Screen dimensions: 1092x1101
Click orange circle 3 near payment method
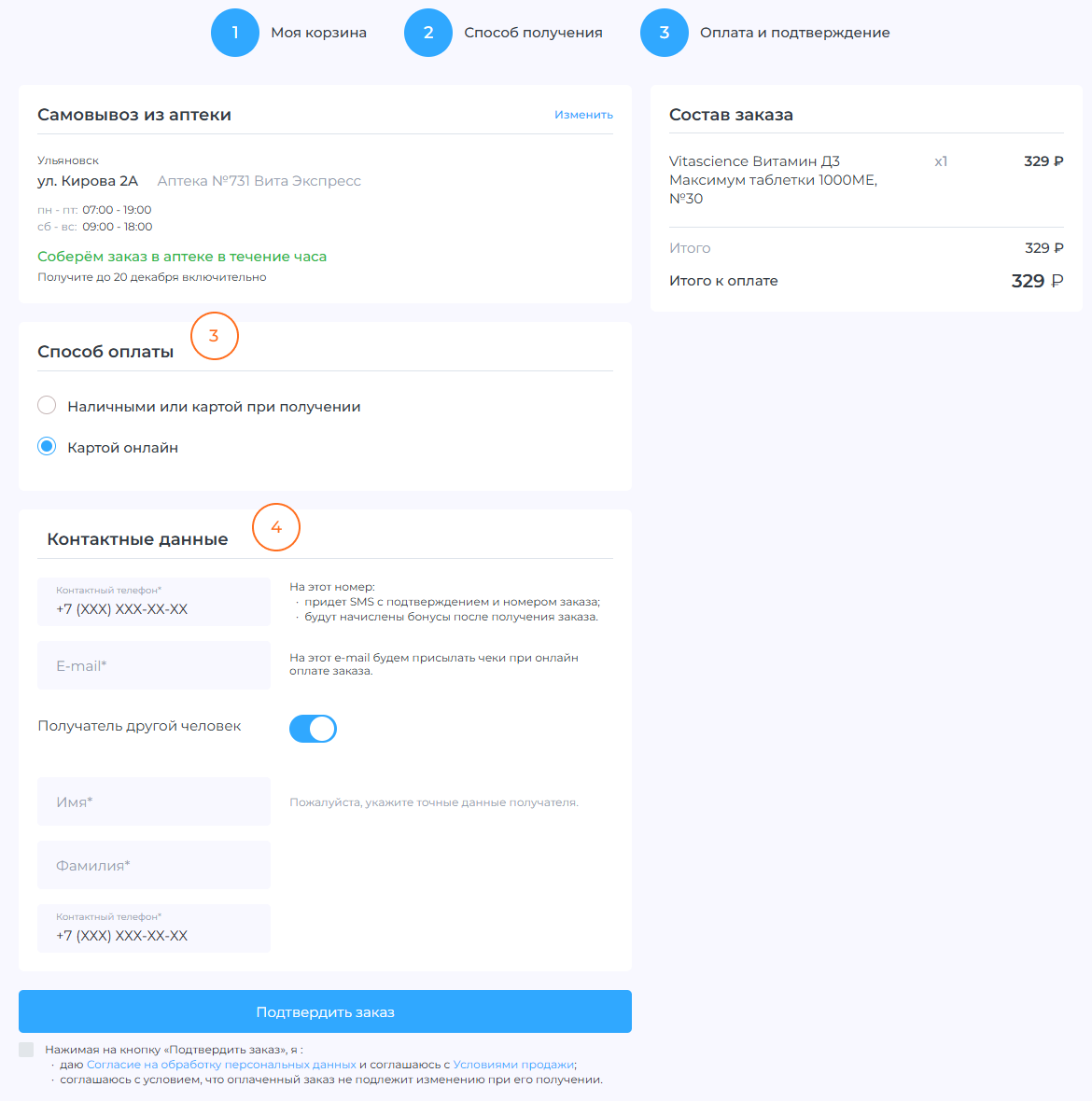pos(215,336)
